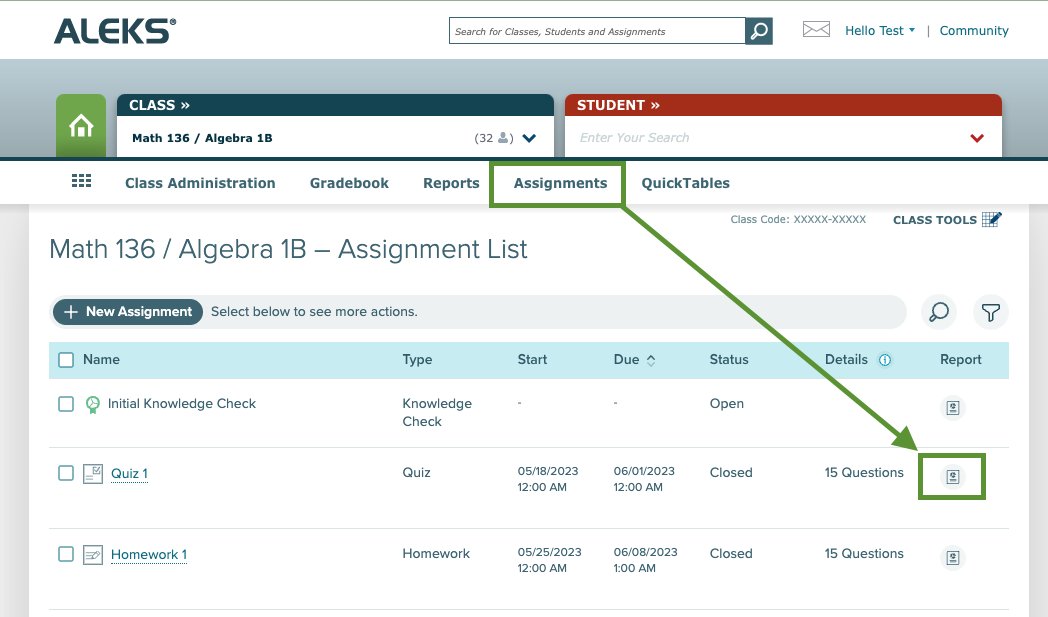Image resolution: width=1048 pixels, height=617 pixels.
Task: Open the Quiz 1 link
Action: click(x=129, y=473)
